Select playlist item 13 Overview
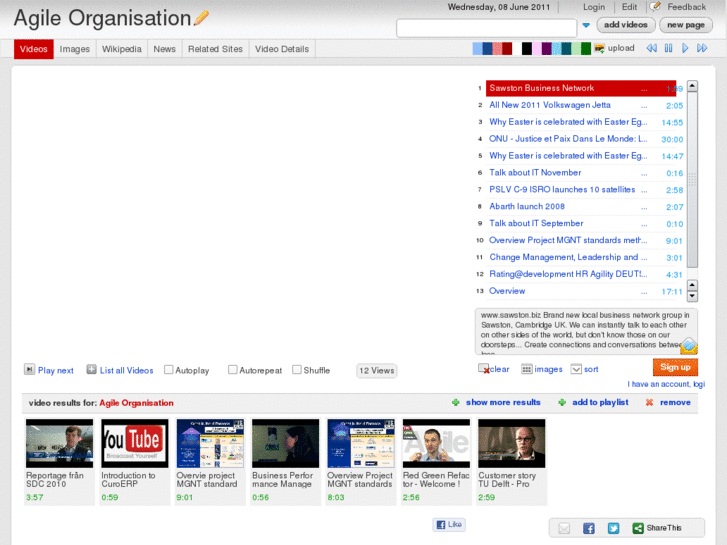Viewport: 727px width, 545px height. tap(581, 291)
